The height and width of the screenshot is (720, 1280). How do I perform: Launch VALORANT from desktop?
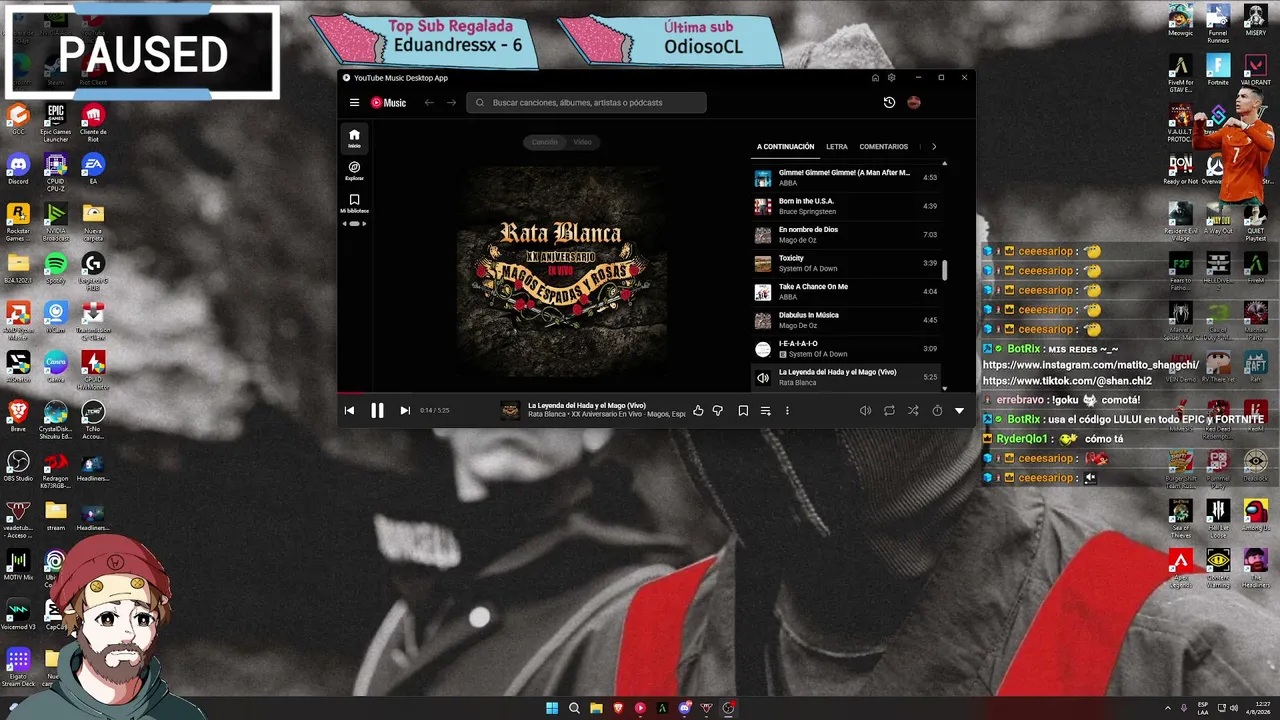click(x=1255, y=69)
